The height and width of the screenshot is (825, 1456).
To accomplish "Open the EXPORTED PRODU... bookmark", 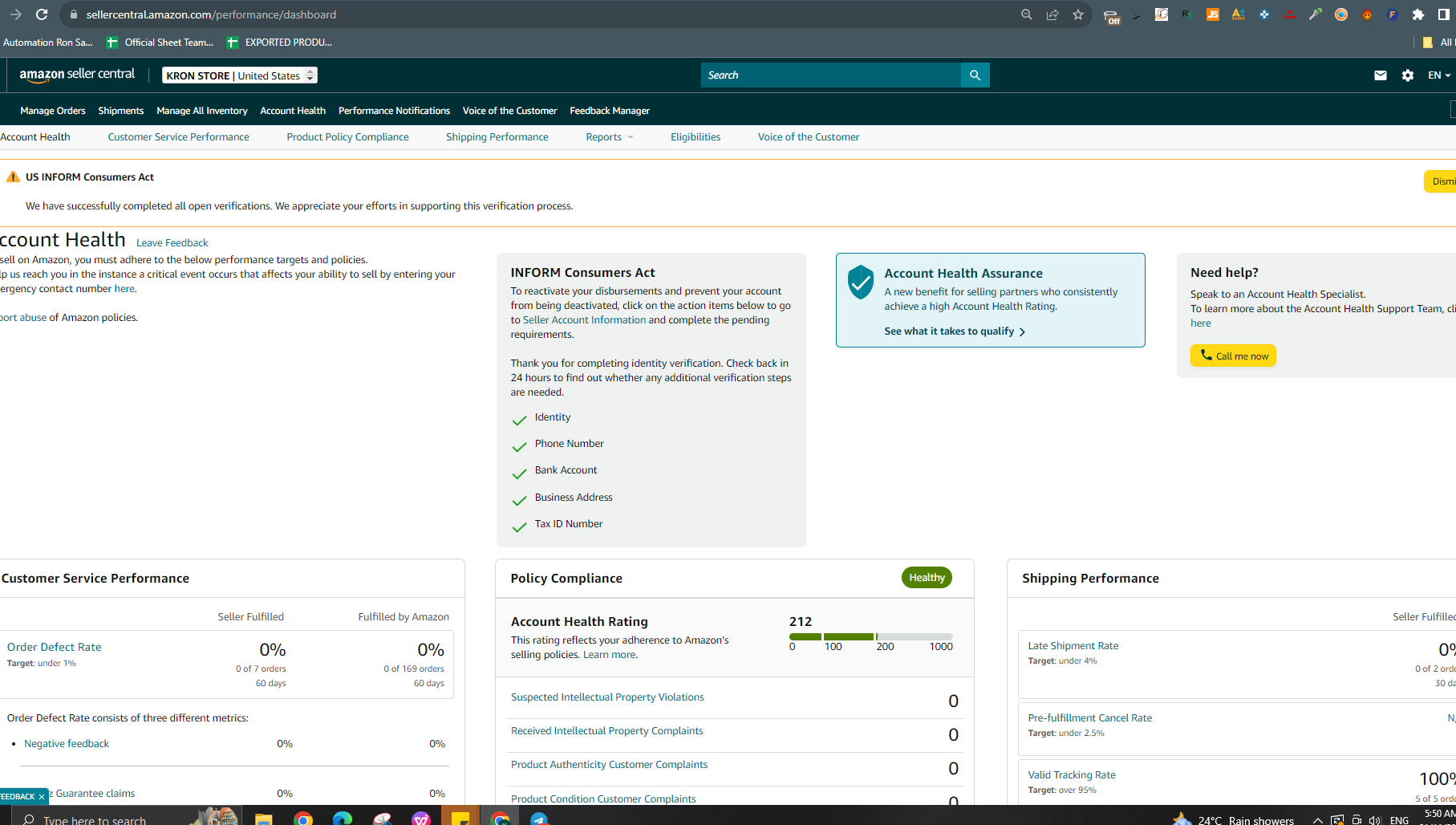I will pos(279,43).
